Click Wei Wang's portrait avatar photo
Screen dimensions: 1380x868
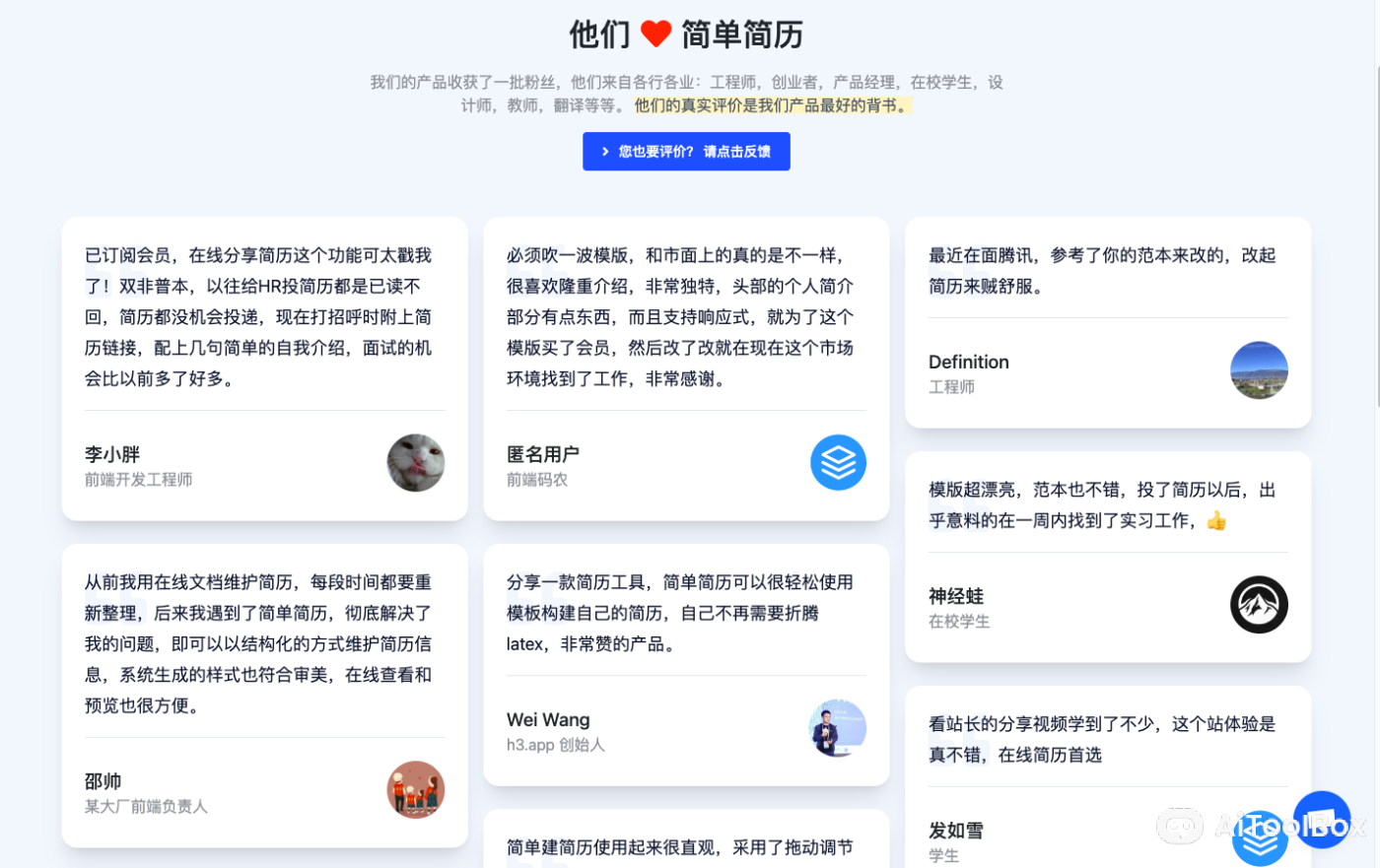[837, 729]
